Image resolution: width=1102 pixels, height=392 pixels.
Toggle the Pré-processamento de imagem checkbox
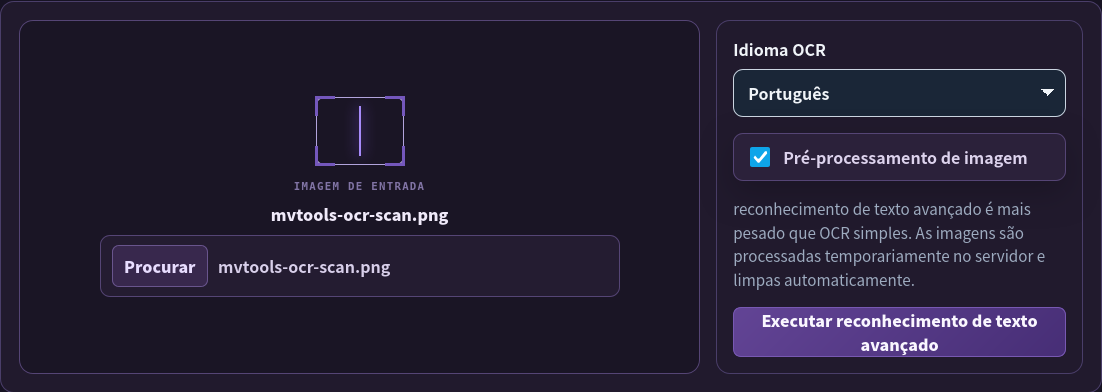coord(760,157)
